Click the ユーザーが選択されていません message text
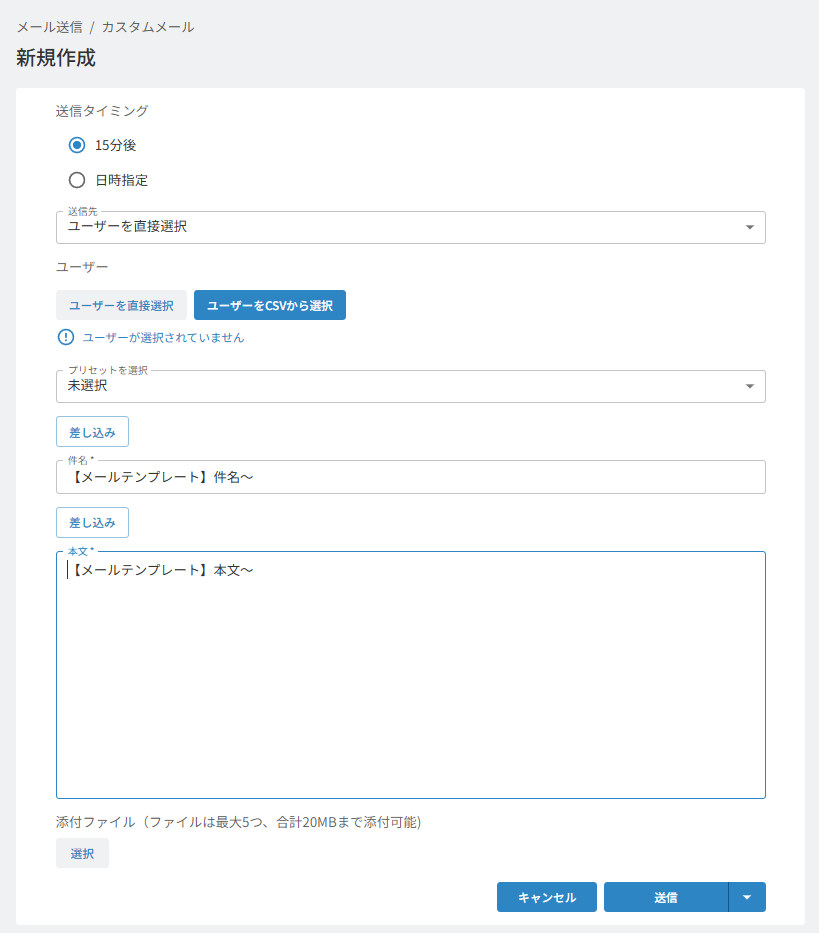This screenshot has height=933, width=819. (x=163, y=337)
